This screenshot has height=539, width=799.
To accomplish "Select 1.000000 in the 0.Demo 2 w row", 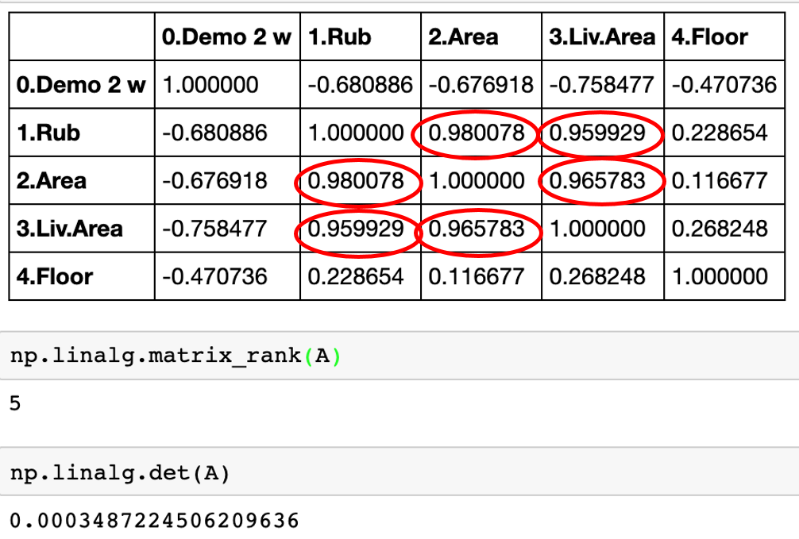I will click(210, 85).
